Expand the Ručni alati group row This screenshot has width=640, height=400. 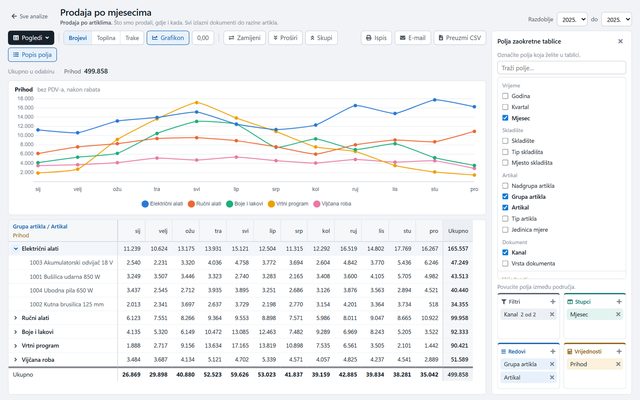point(16,318)
